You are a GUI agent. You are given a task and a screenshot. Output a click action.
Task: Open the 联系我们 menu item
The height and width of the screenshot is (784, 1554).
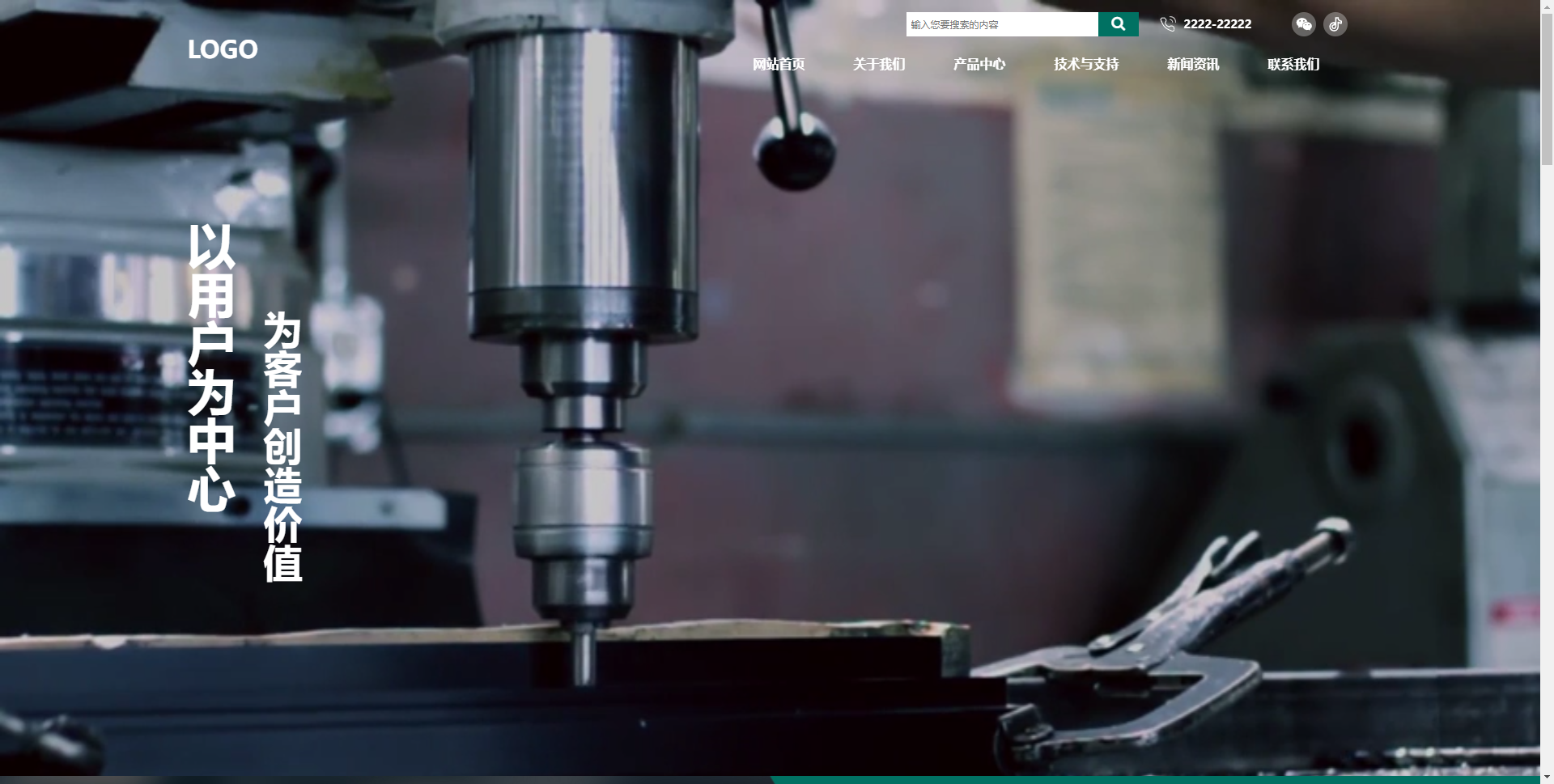(1293, 64)
